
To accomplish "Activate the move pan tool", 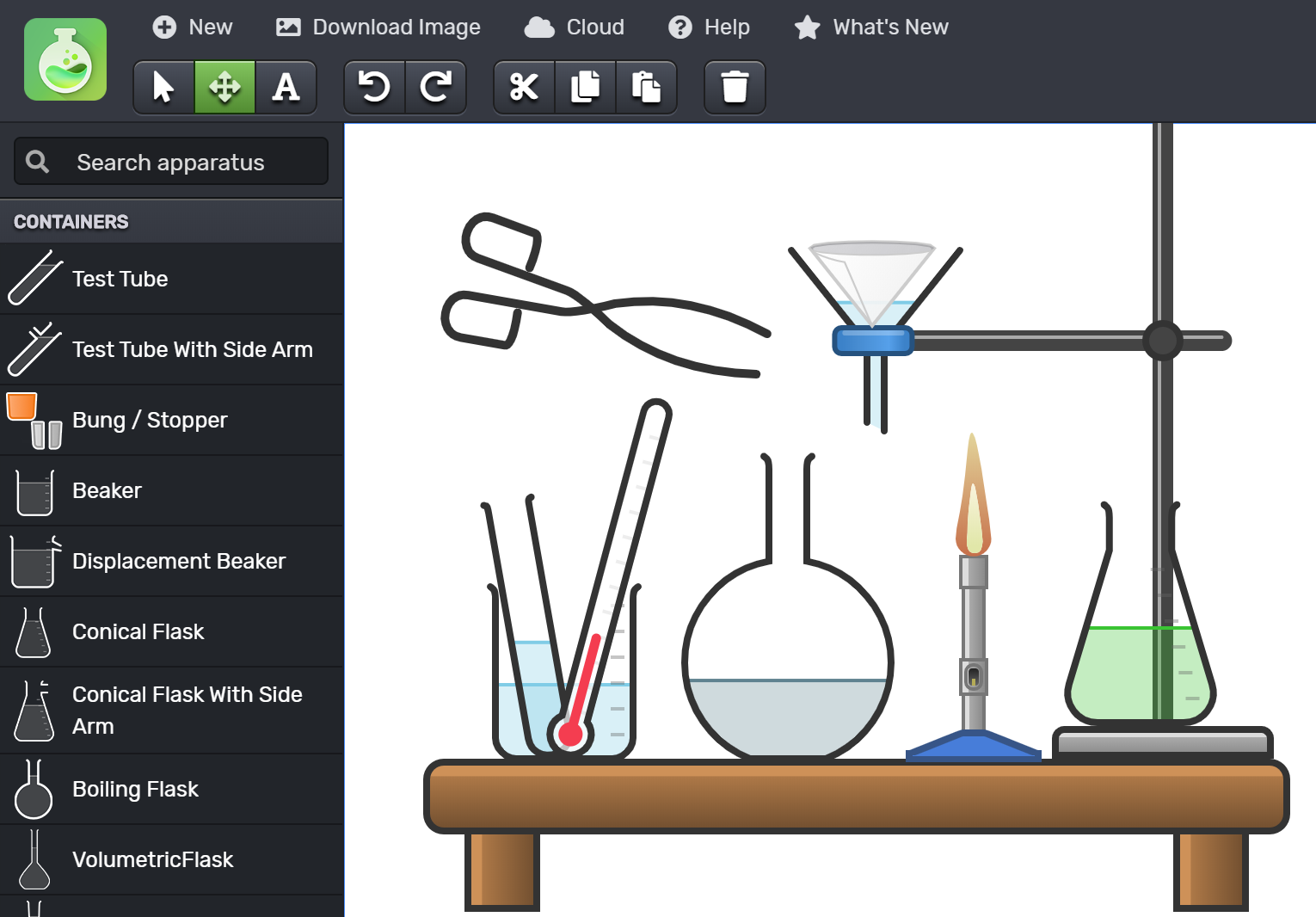I will pyautogui.click(x=224, y=87).
